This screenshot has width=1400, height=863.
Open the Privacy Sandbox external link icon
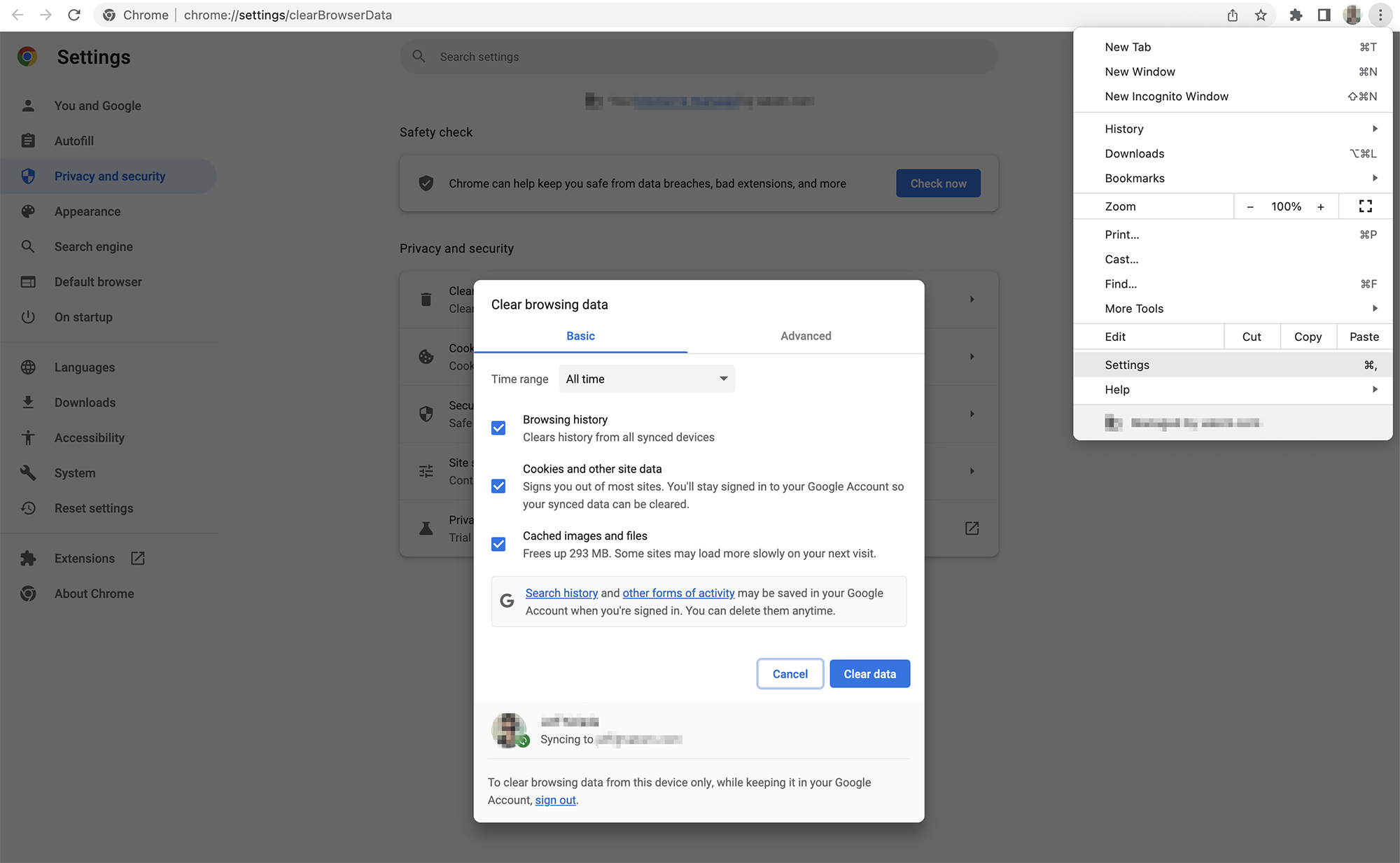(972, 528)
